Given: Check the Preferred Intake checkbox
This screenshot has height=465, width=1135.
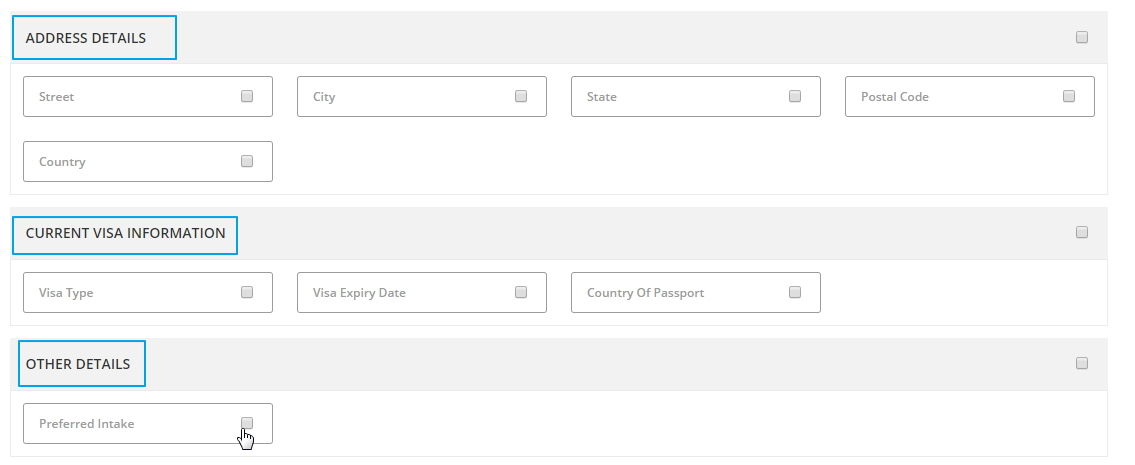Looking at the screenshot, I should [247, 422].
